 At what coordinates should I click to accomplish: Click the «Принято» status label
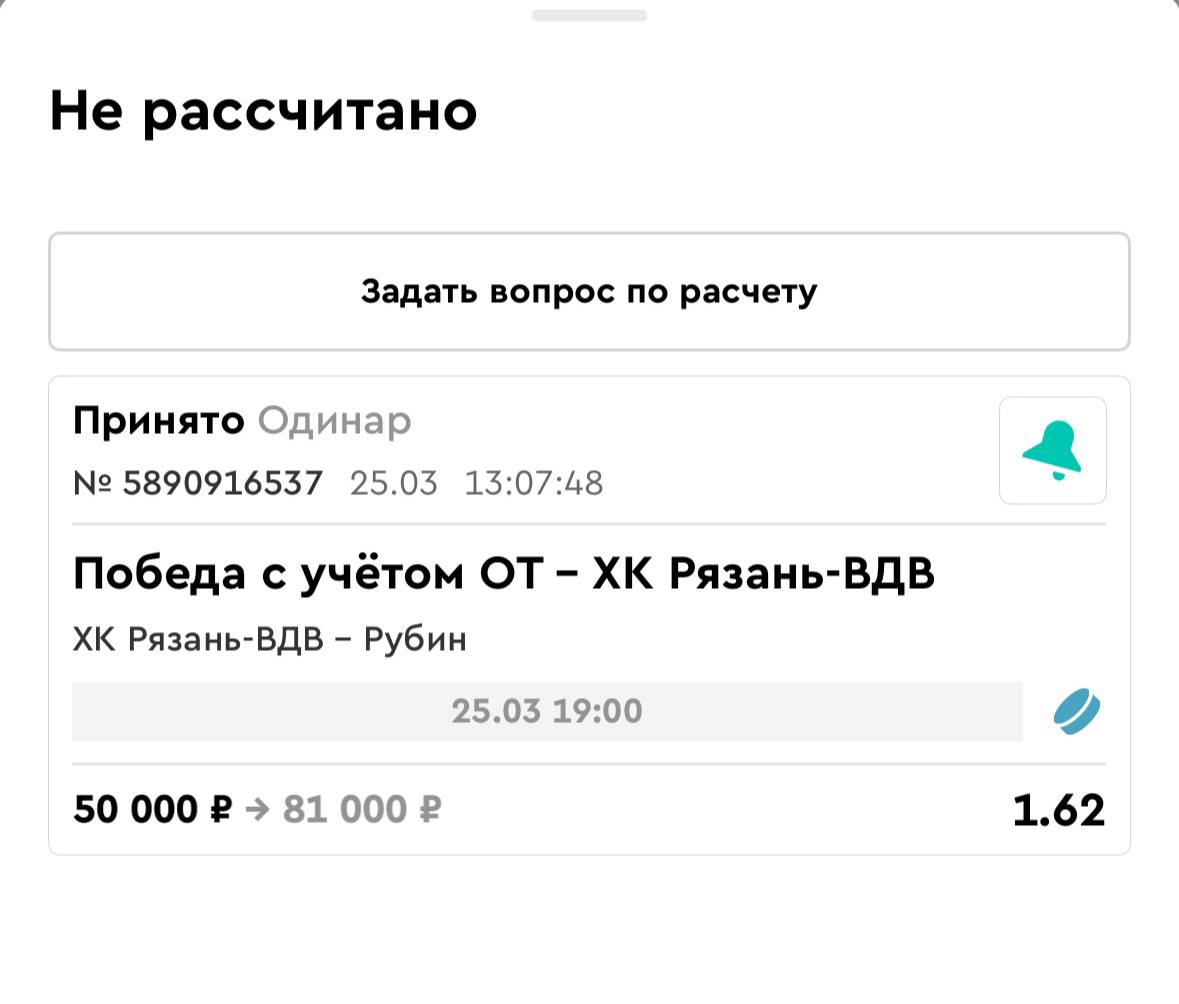point(158,421)
